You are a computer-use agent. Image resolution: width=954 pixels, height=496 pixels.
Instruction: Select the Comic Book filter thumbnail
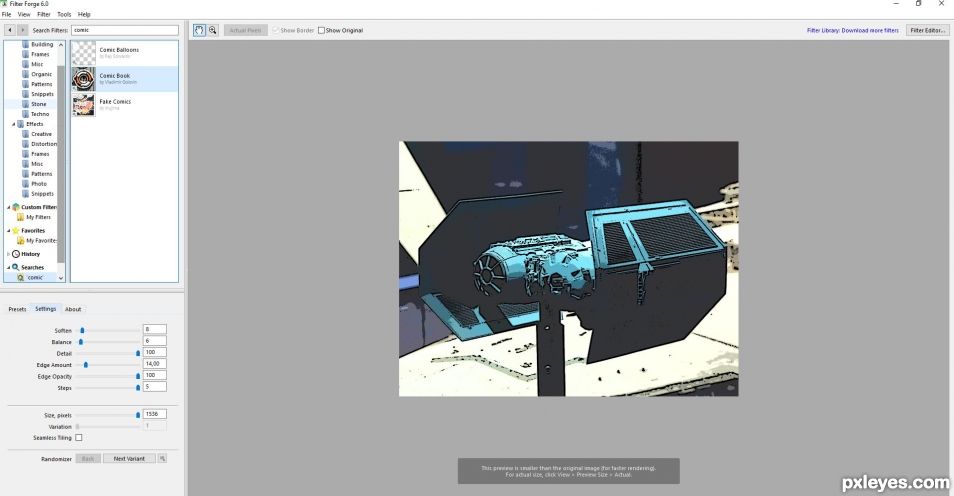coord(83,79)
